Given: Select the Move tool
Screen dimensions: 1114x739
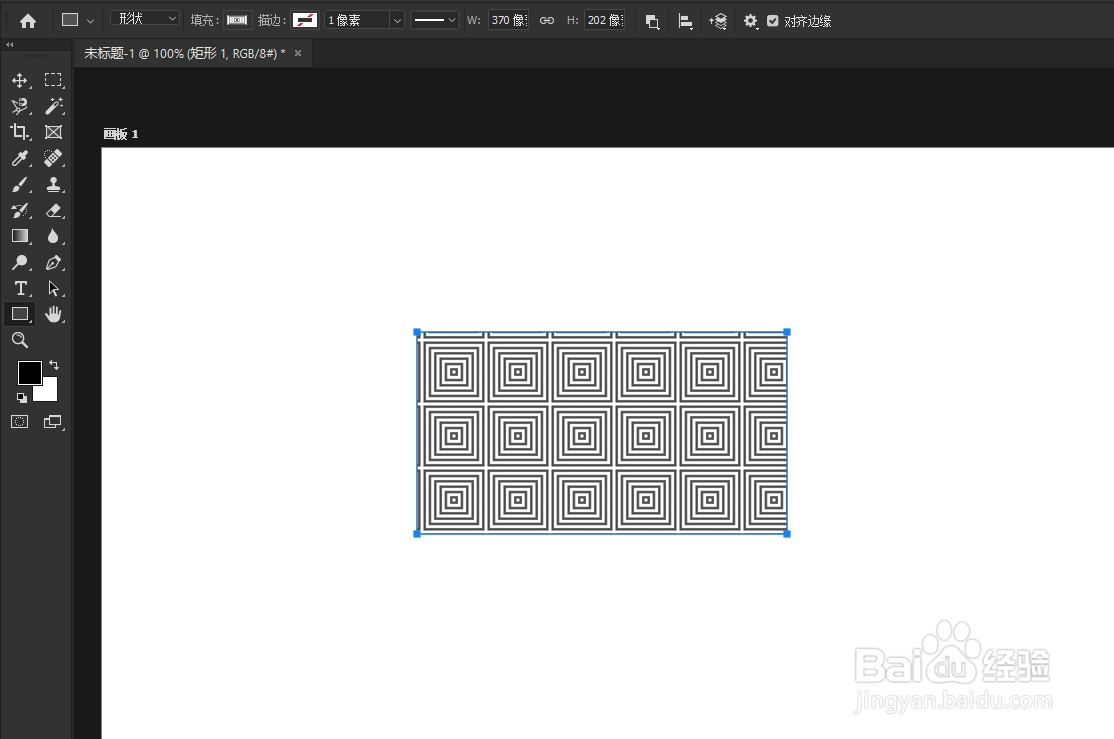Looking at the screenshot, I should [x=20, y=80].
